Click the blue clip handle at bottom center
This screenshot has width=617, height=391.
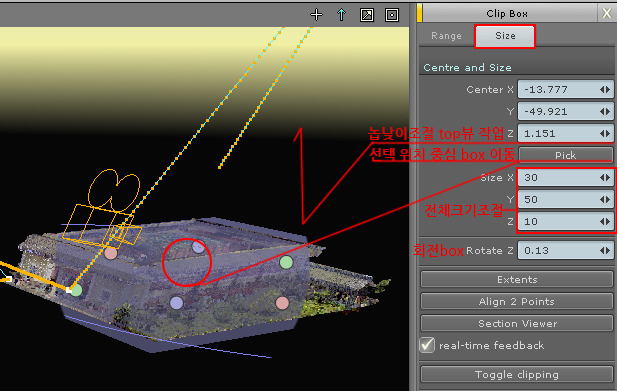[x=176, y=302]
